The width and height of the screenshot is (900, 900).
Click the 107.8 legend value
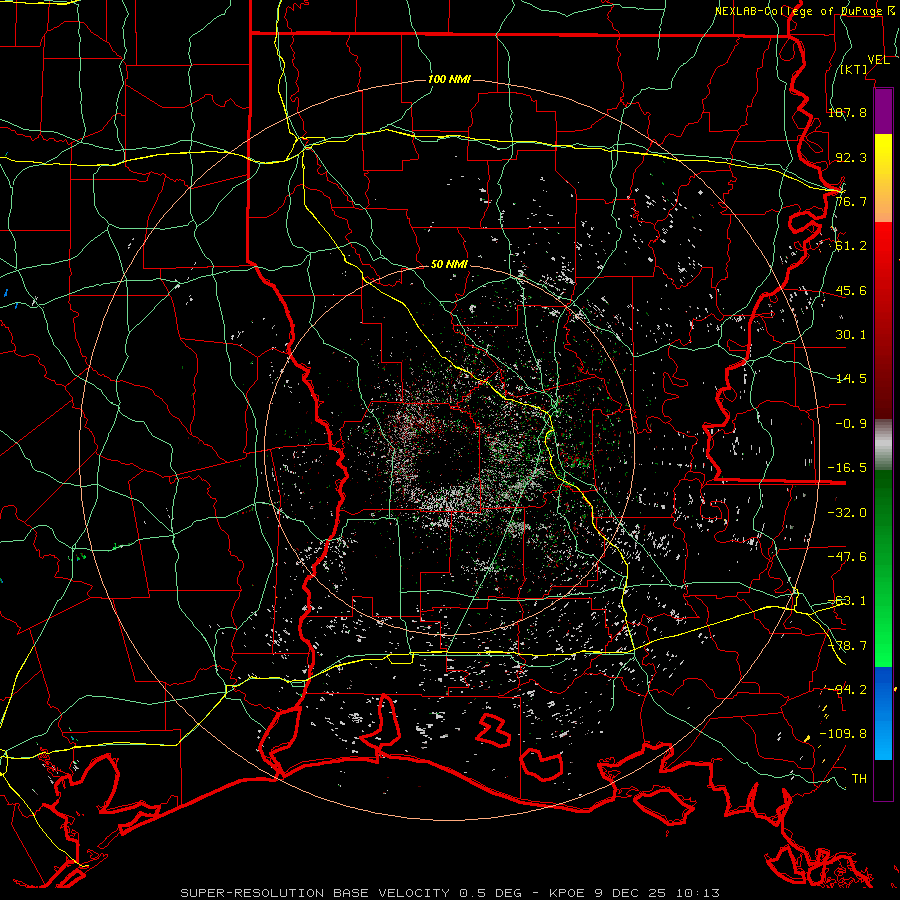(847, 112)
